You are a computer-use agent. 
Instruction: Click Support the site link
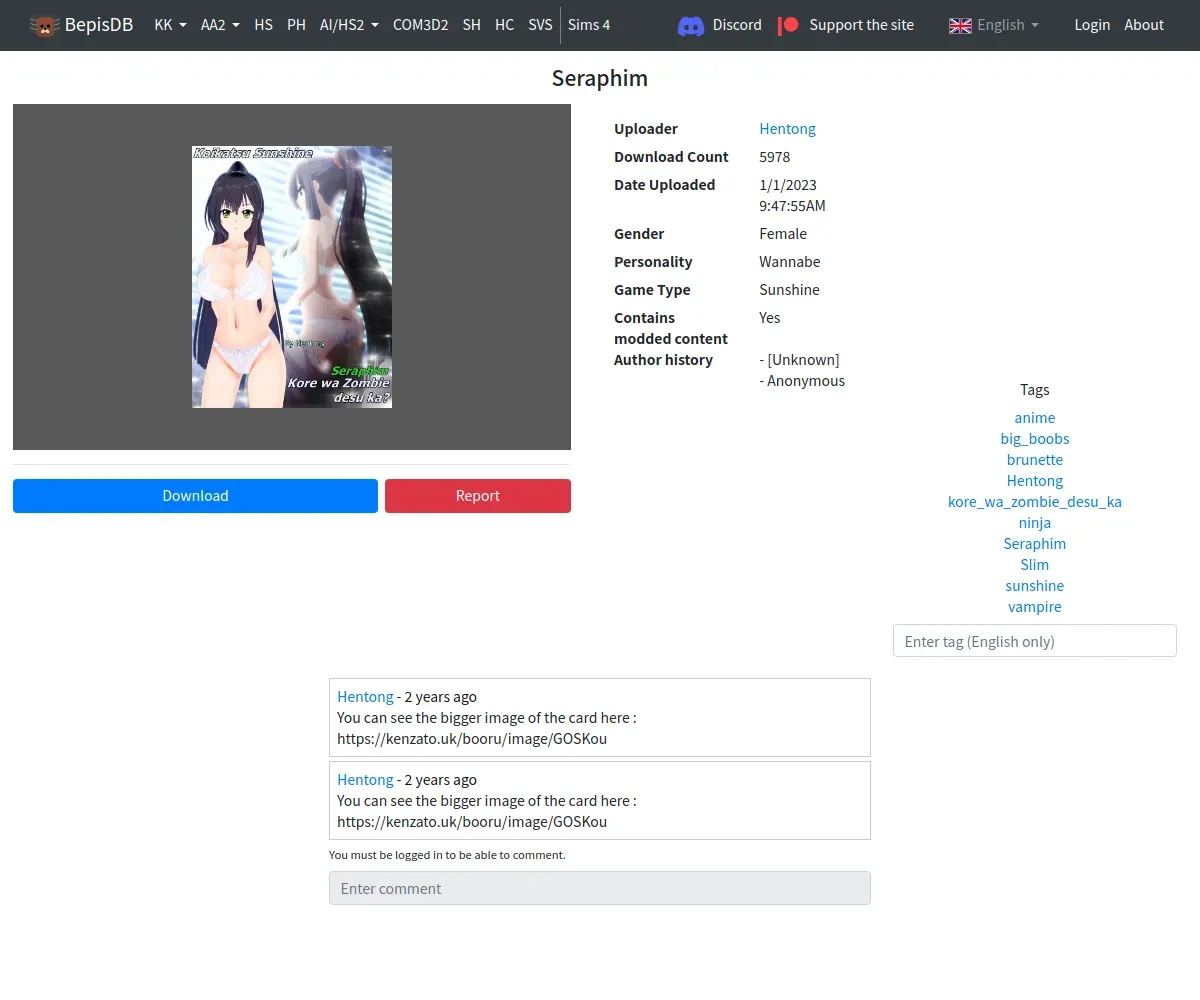coord(861,25)
